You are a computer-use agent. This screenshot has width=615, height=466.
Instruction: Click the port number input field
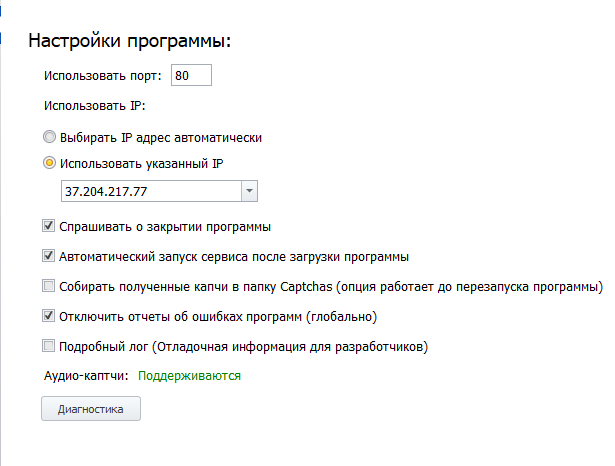(x=191, y=75)
